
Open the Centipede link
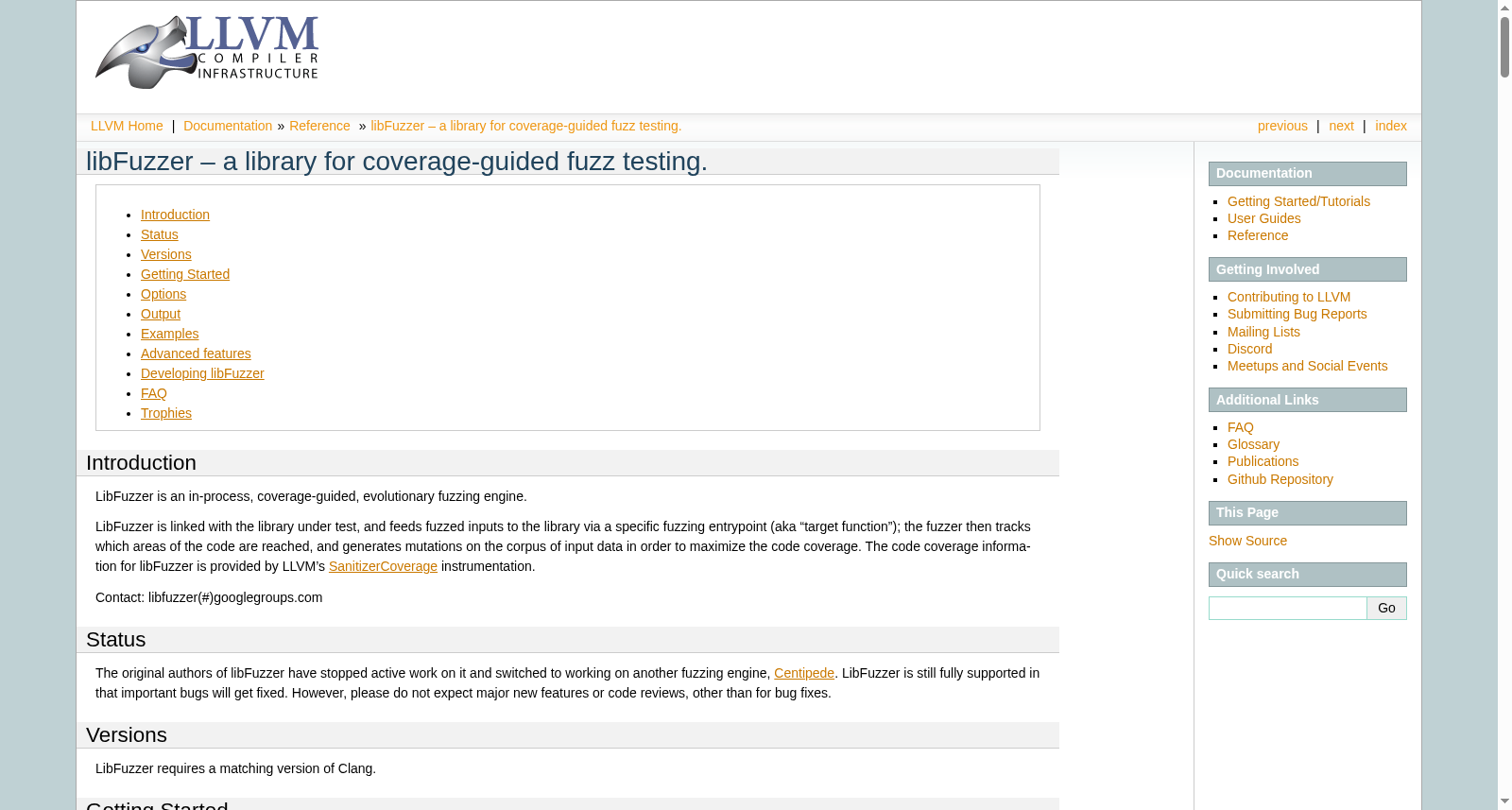pyautogui.click(x=804, y=673)
